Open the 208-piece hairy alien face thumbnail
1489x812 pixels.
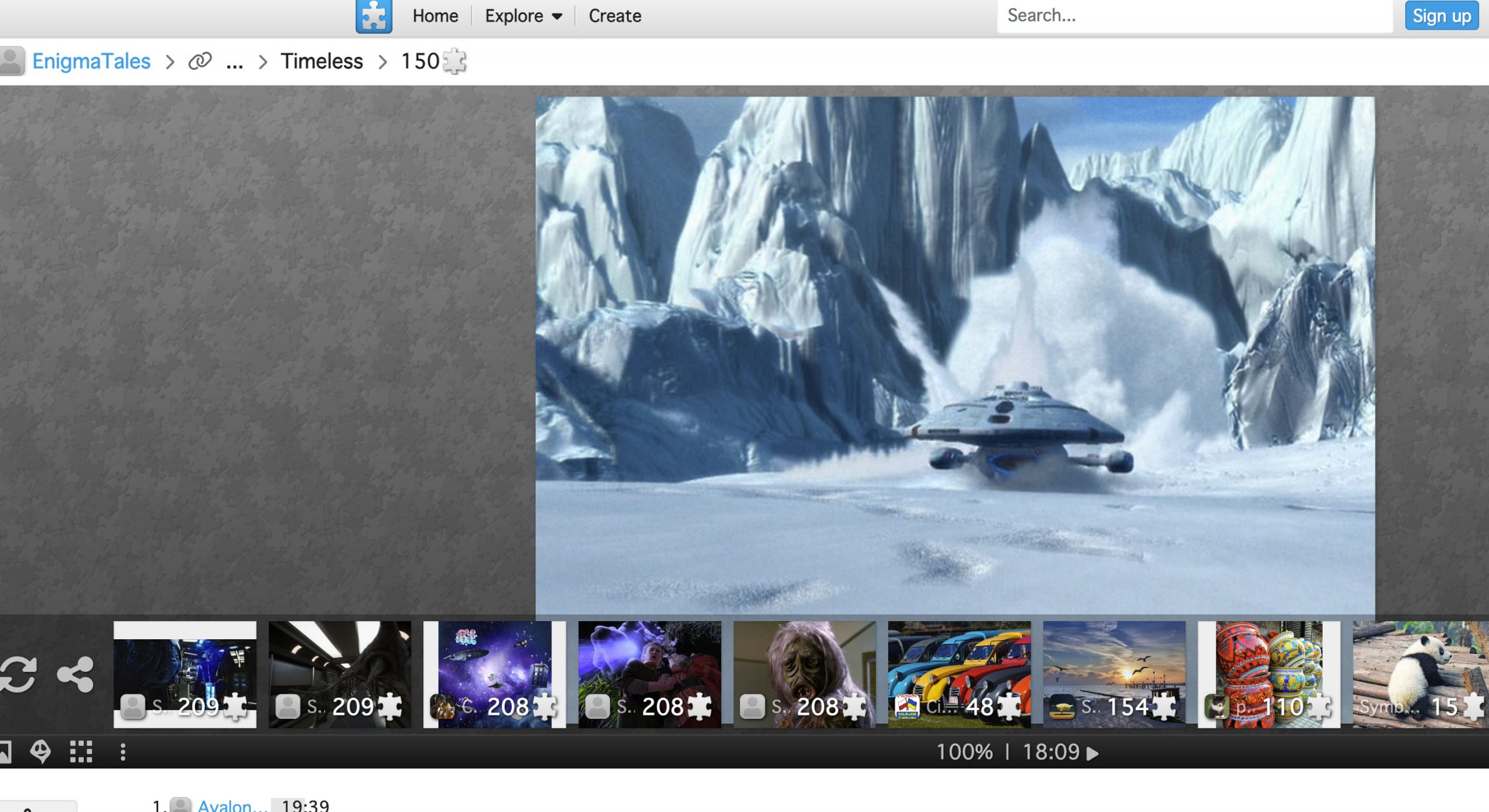pos(804,675)
